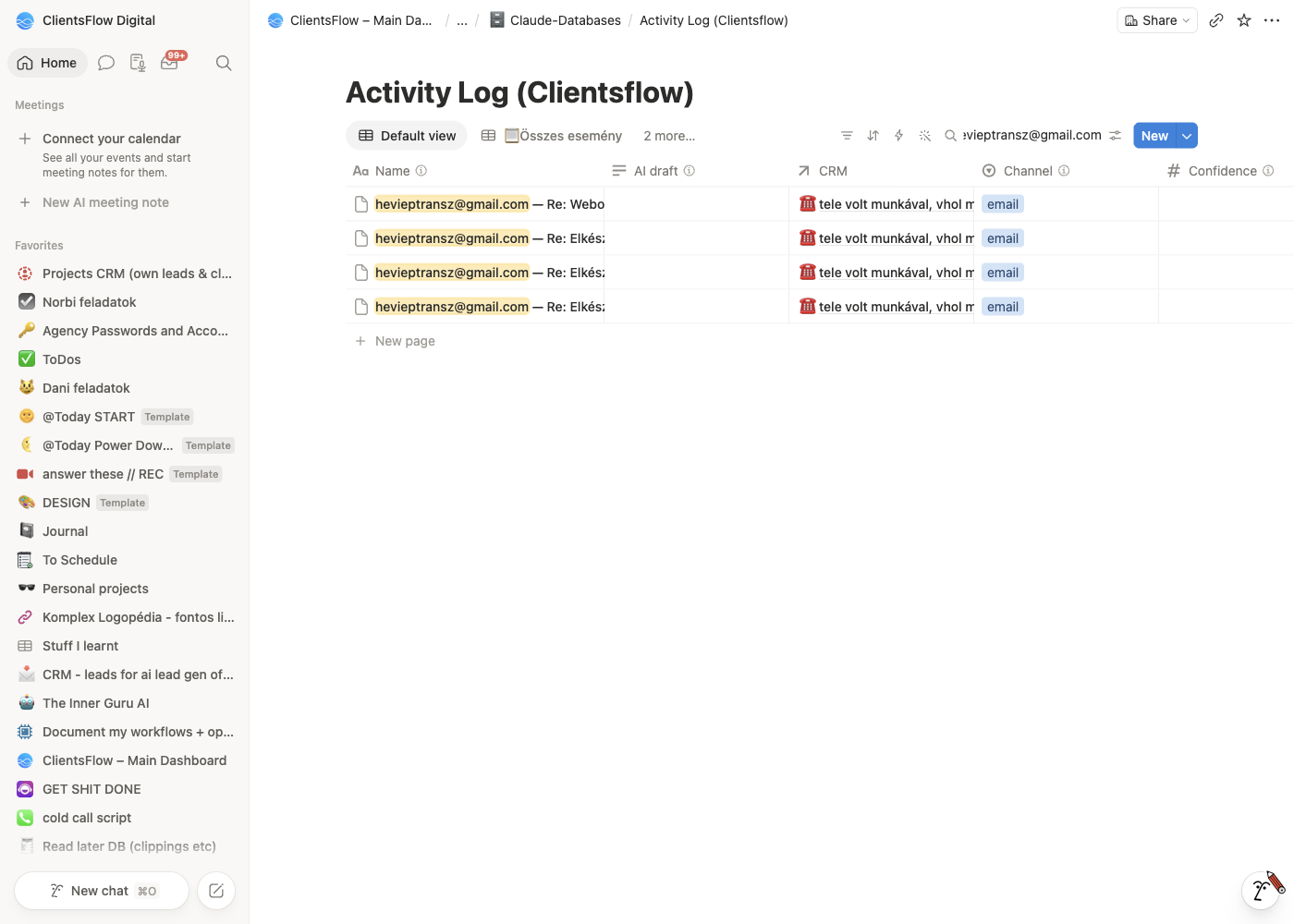1294x924 pixels.
Task: Open the inbox with 99+ badge
Action: click(171, 62)
